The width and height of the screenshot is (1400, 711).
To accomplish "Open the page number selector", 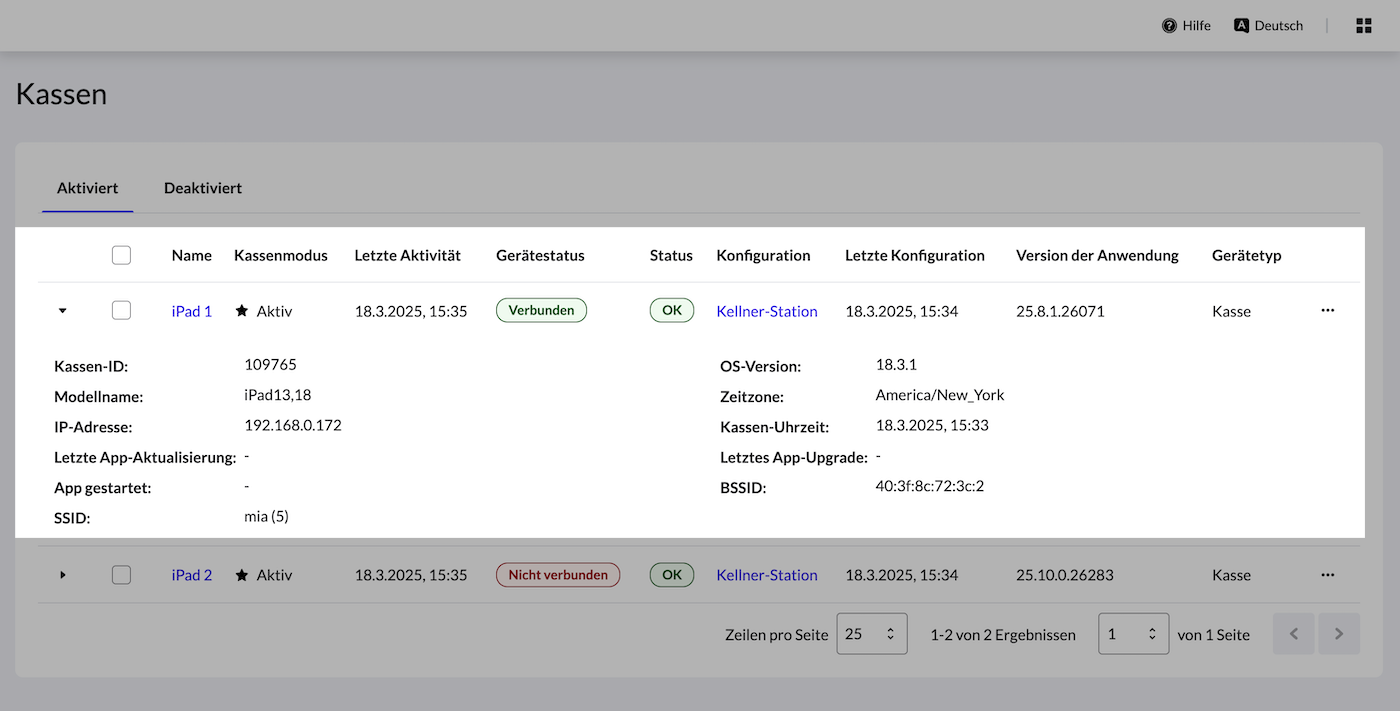I will point(1133,634).
